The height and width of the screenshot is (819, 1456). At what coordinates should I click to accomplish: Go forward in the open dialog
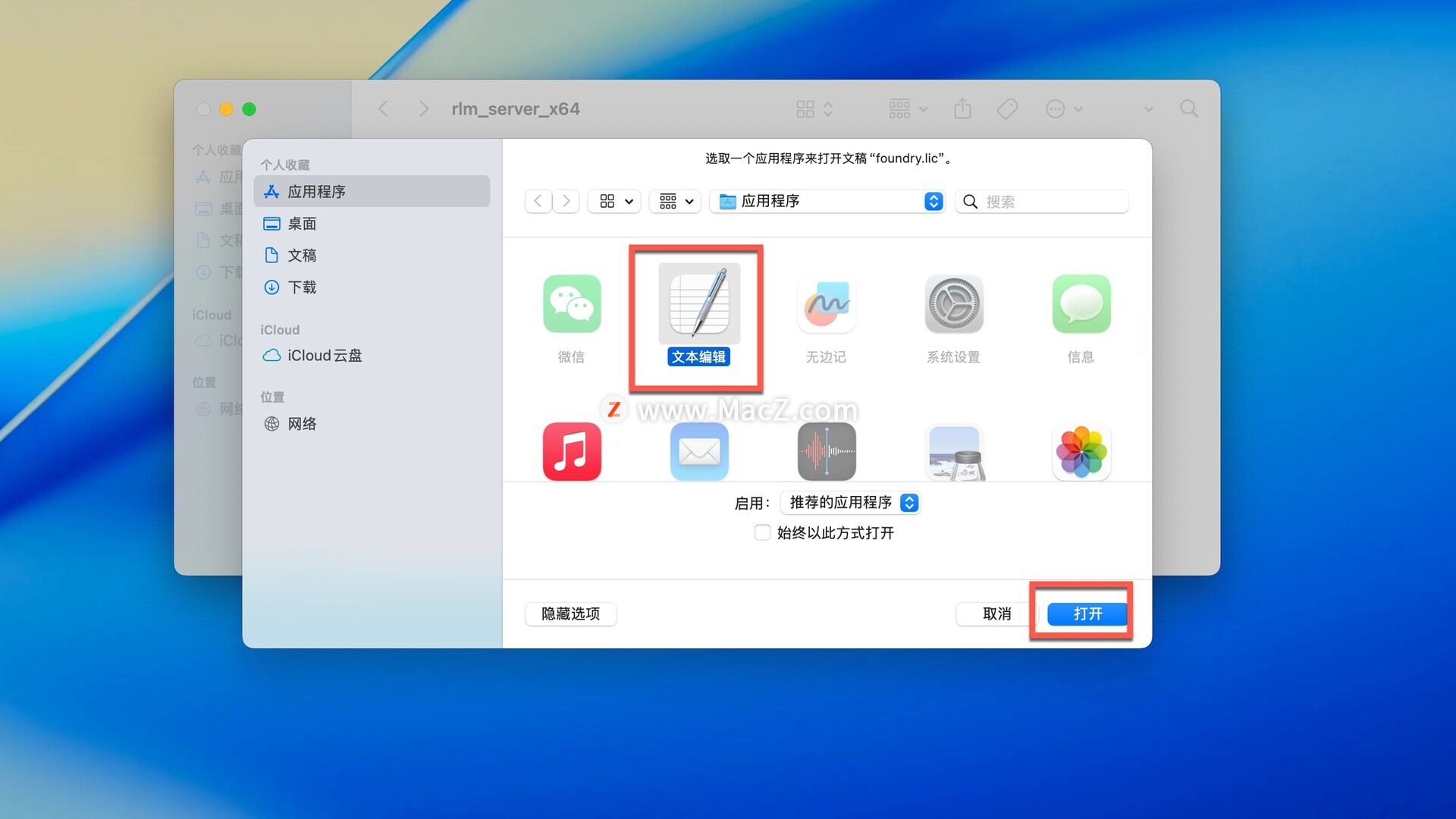[566, 201]
